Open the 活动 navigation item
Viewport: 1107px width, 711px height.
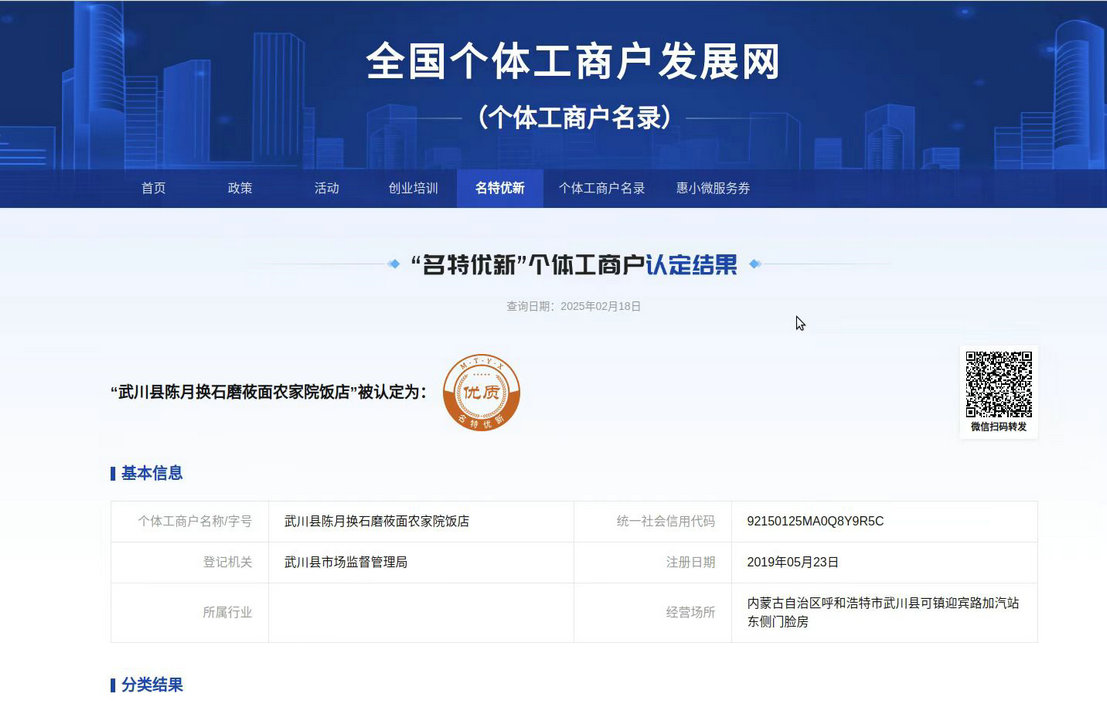click(327, 188)
